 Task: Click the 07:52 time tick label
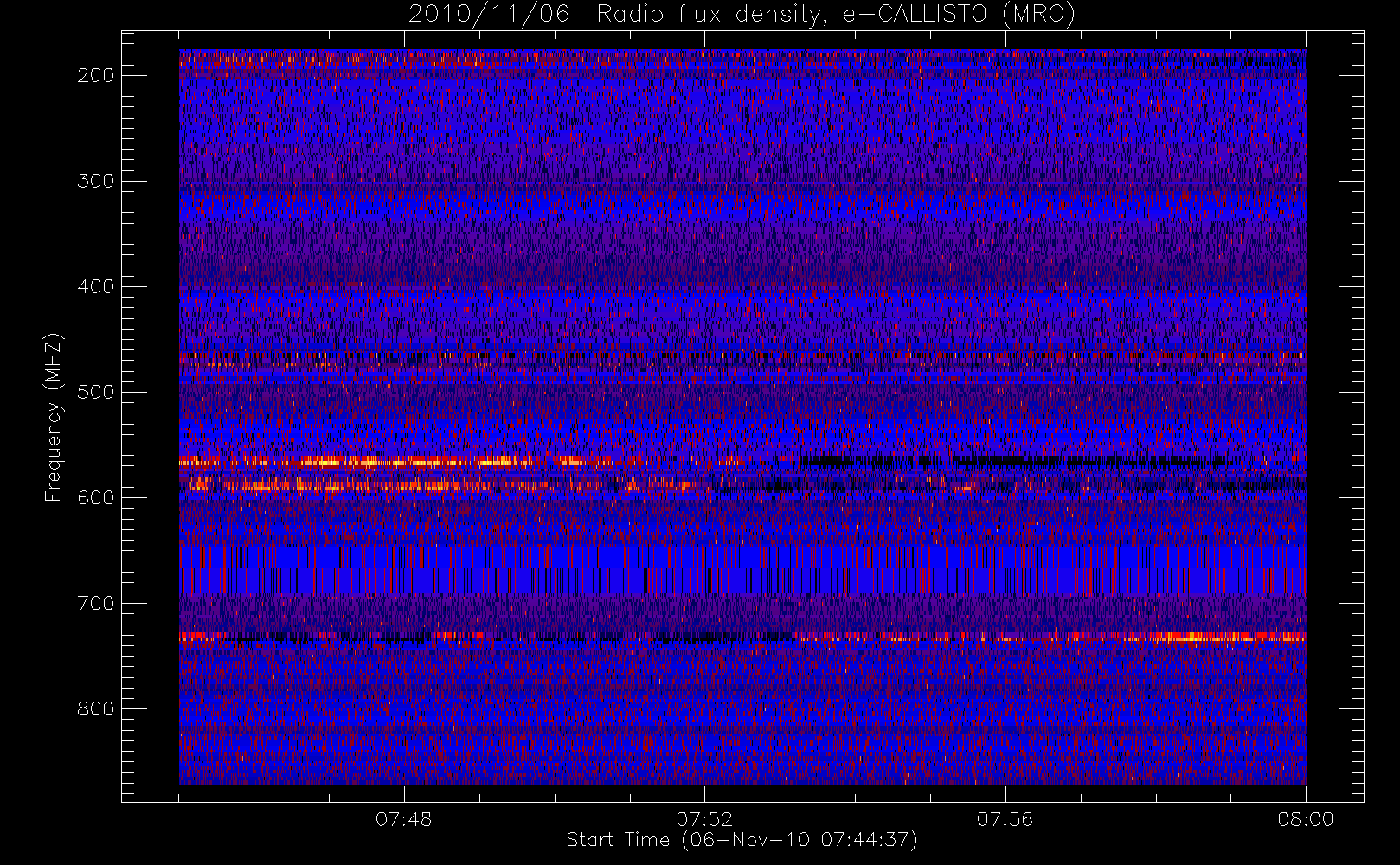pyautogui.click(x=704, y=819)
